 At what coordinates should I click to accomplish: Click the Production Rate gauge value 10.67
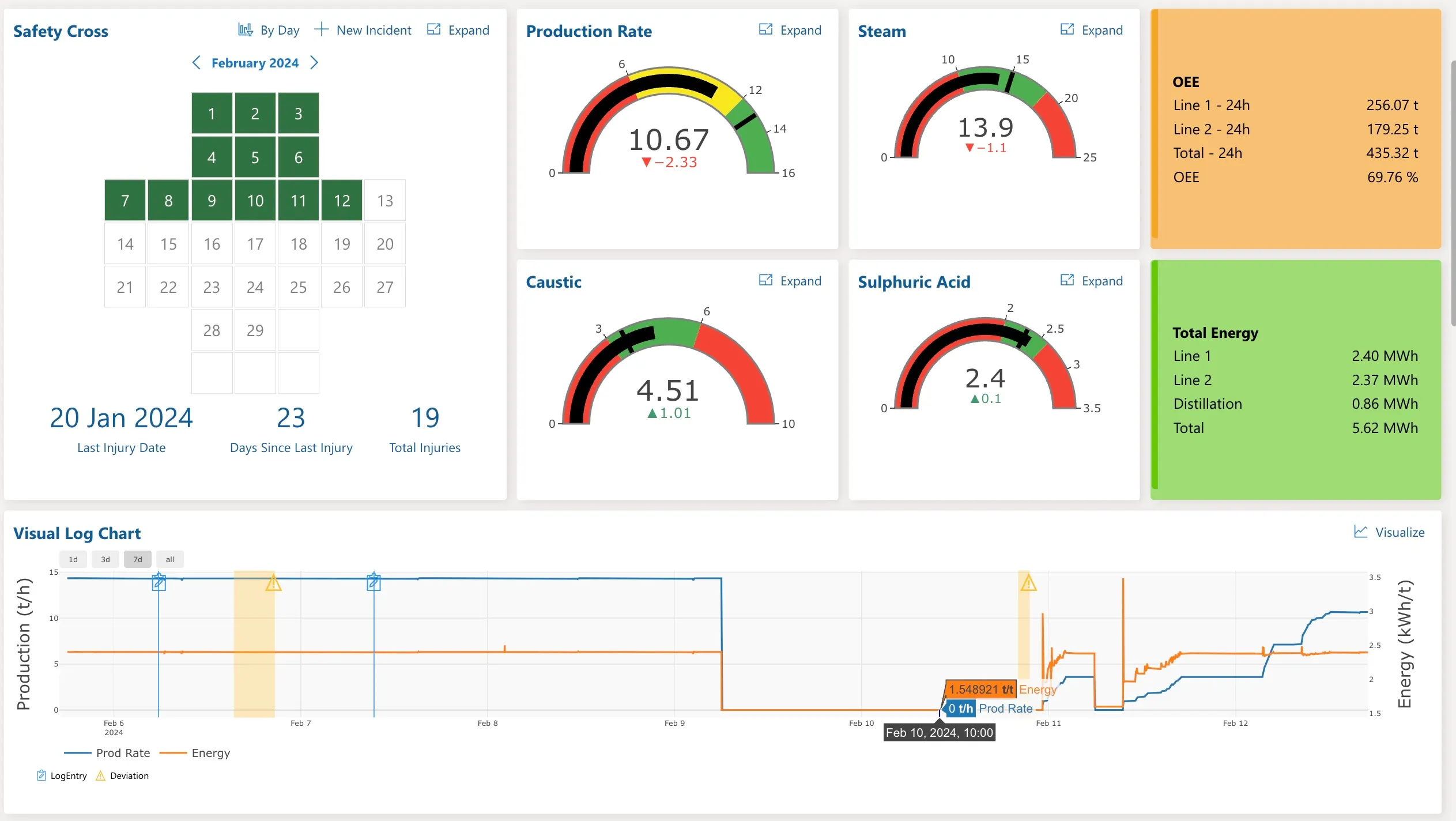[x=669, y=140]
